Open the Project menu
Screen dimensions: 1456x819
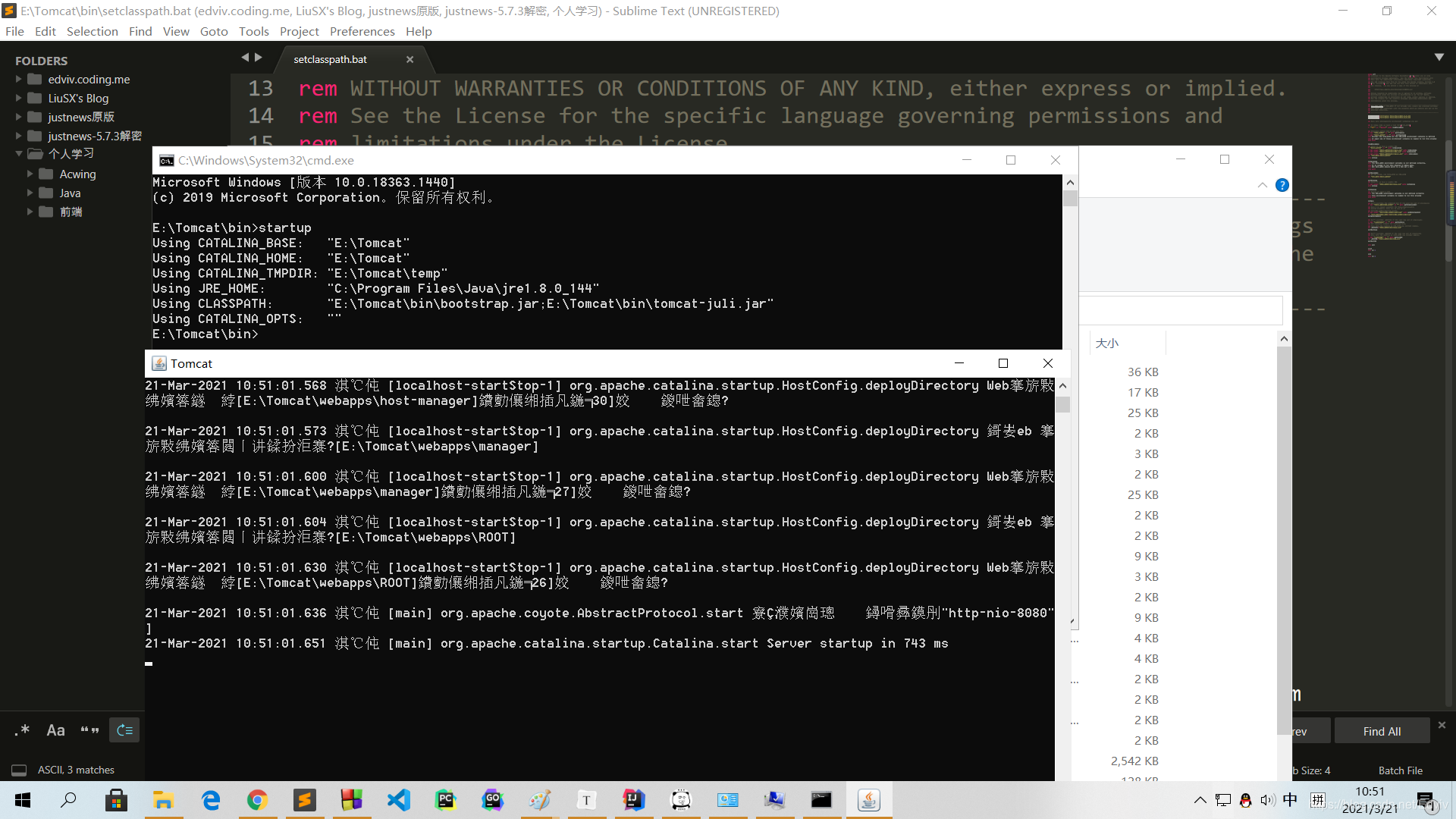[x=299, y=31]
